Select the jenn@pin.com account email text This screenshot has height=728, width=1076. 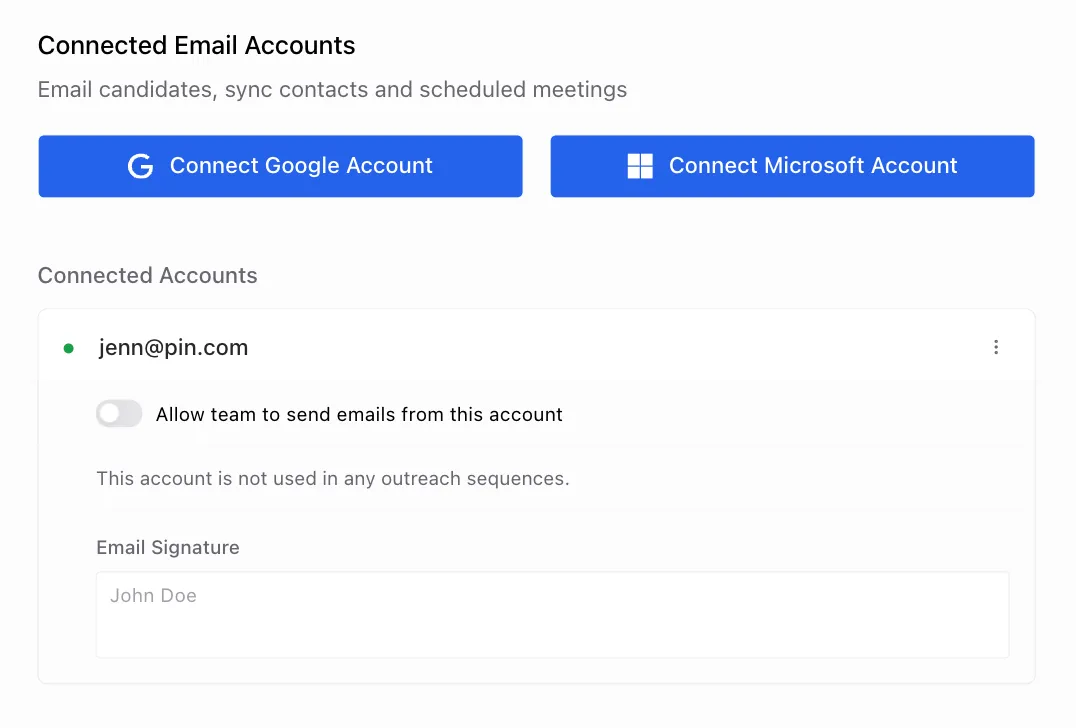click(x=173, y=347)
